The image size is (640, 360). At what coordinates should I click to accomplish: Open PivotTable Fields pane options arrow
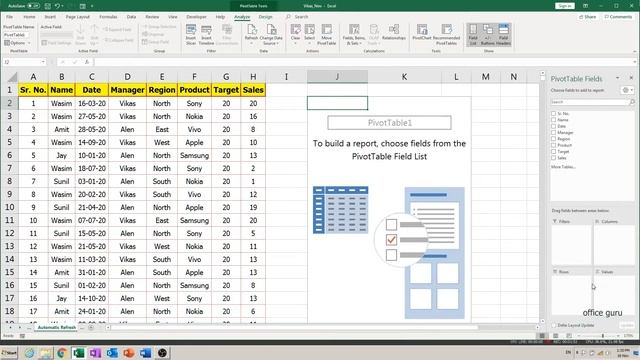point(618,78)
